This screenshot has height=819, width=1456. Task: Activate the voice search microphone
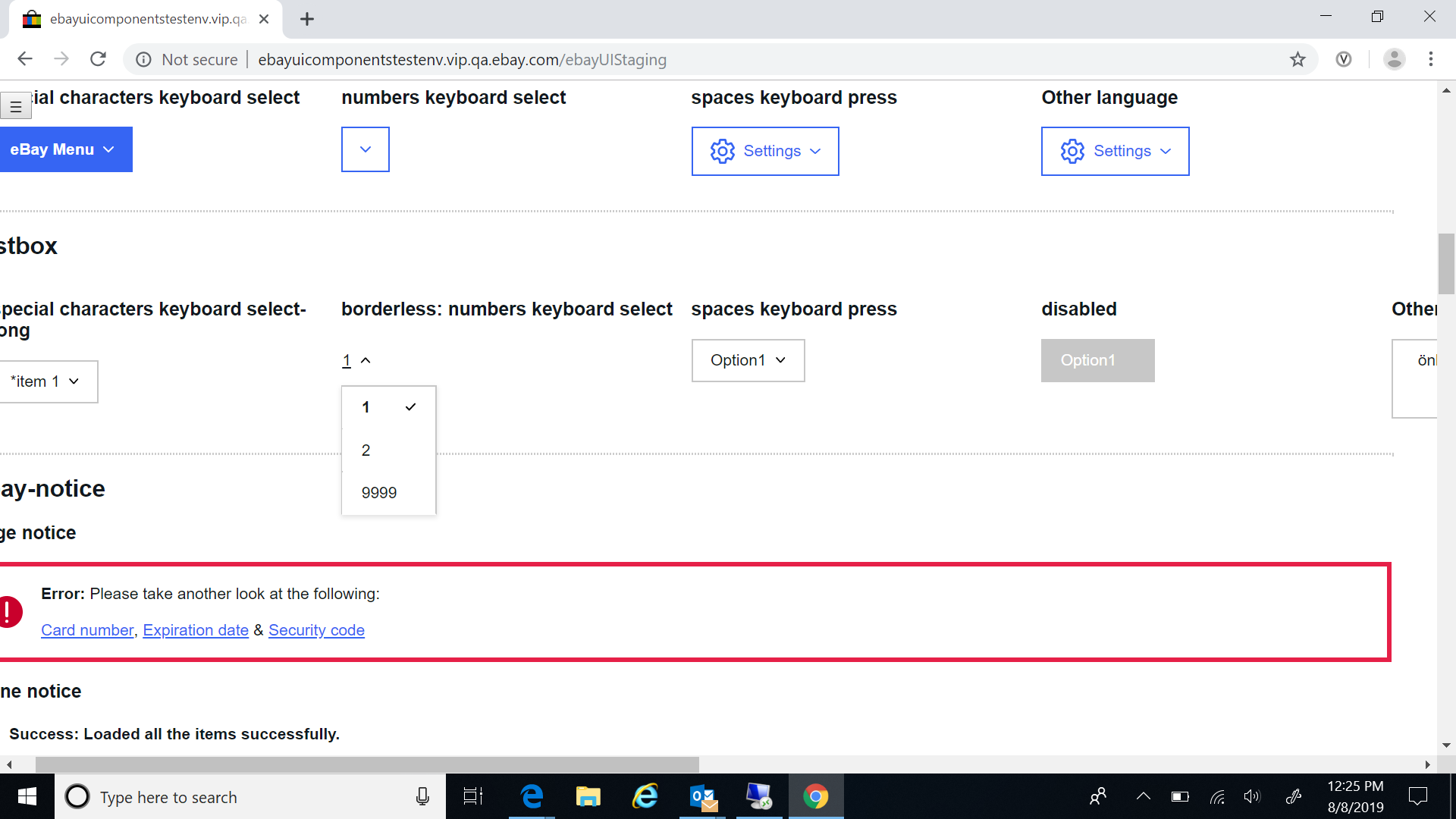(x=422, y=796)
